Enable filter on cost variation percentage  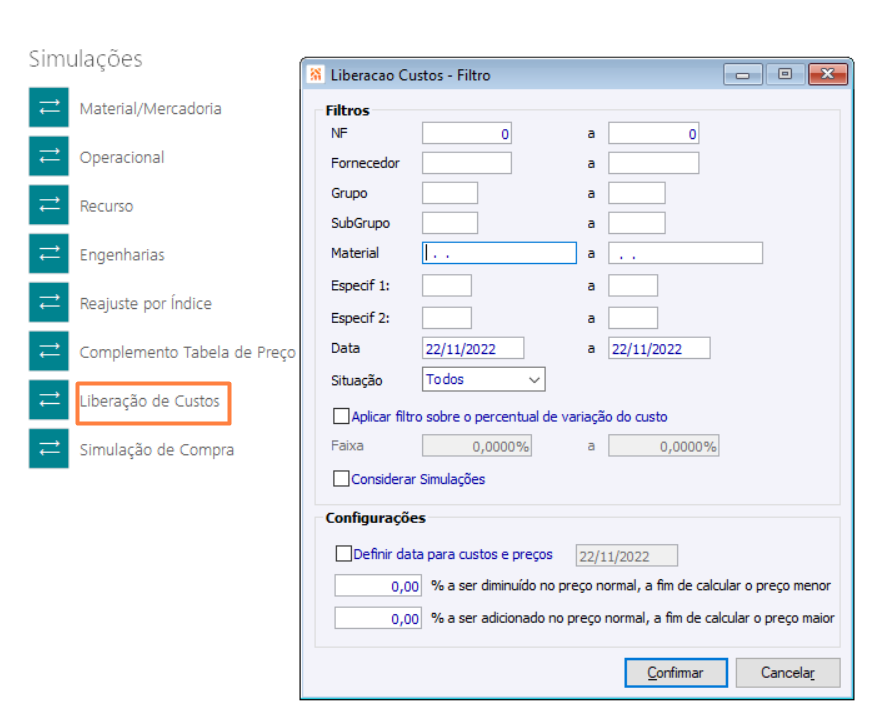point(341,416)
